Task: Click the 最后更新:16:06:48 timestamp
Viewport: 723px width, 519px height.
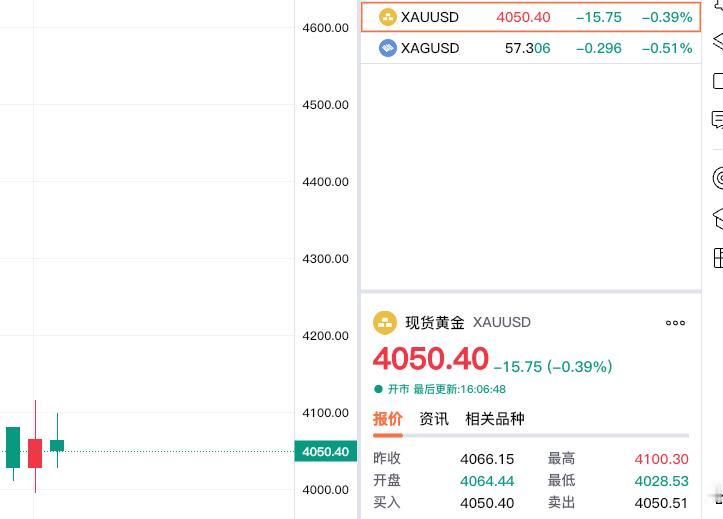Action: [459, 389]
